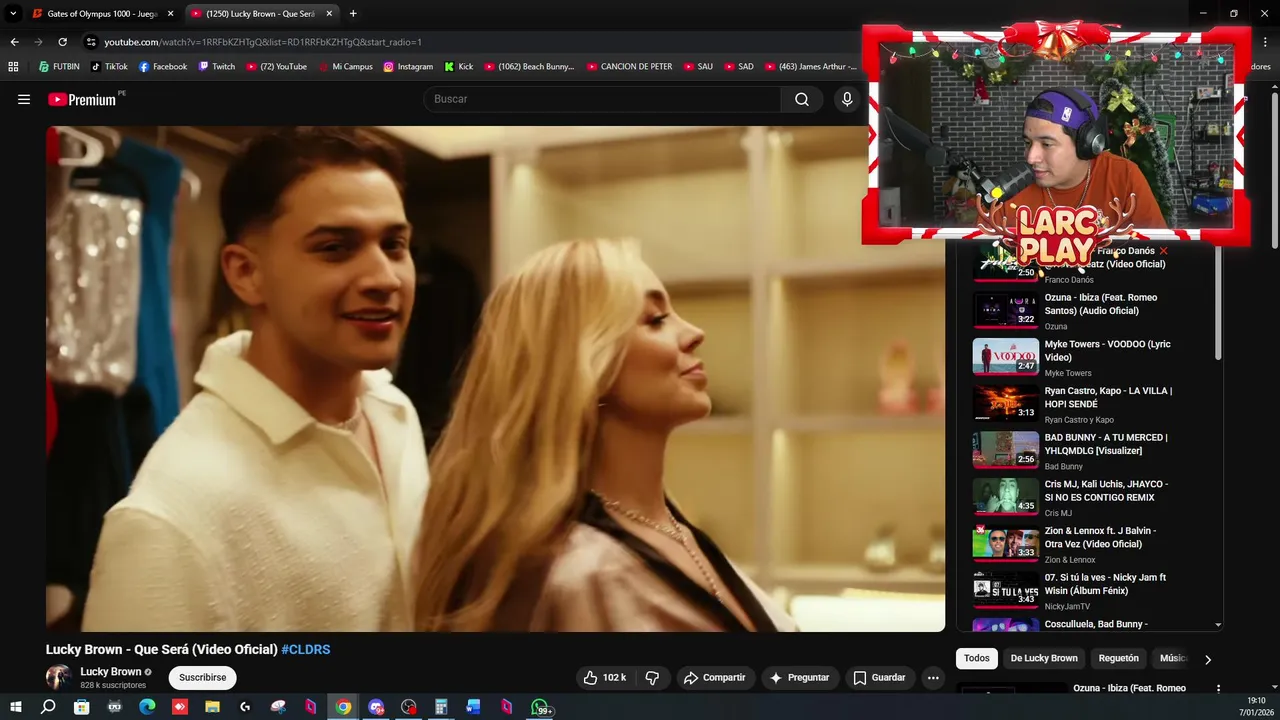Like the video with 102 k thumbs up
Image resolution: width=1280 pixels, height=720 pixels.
click(605, 678)
